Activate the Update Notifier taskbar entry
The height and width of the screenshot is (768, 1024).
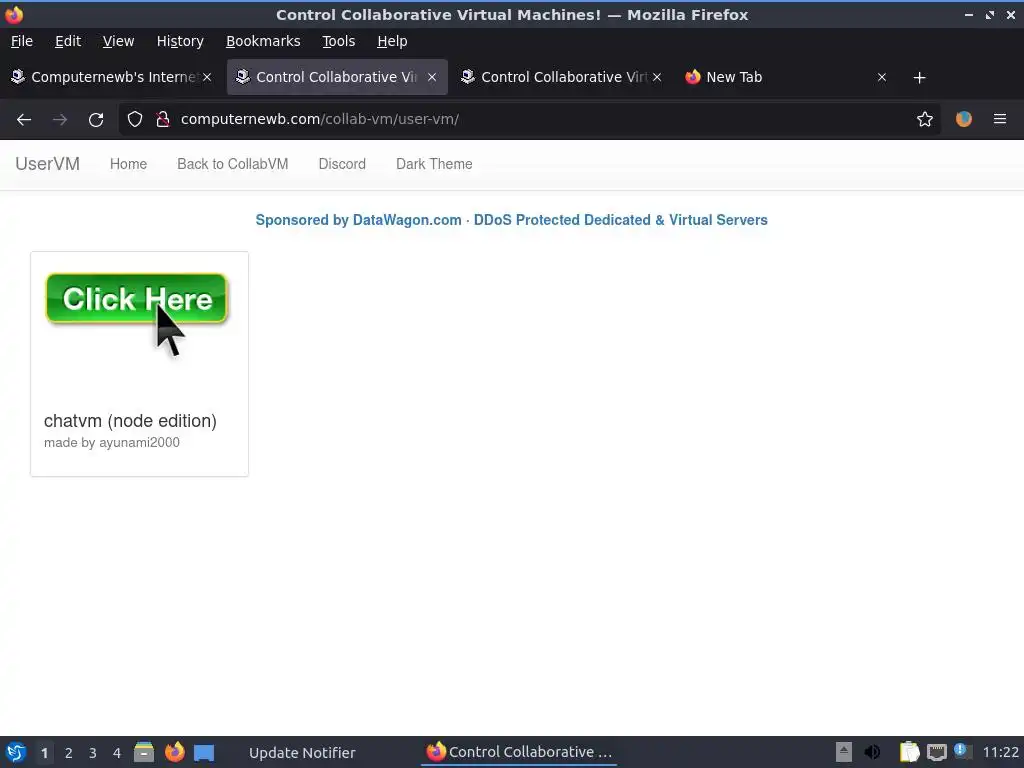point(302,753)
